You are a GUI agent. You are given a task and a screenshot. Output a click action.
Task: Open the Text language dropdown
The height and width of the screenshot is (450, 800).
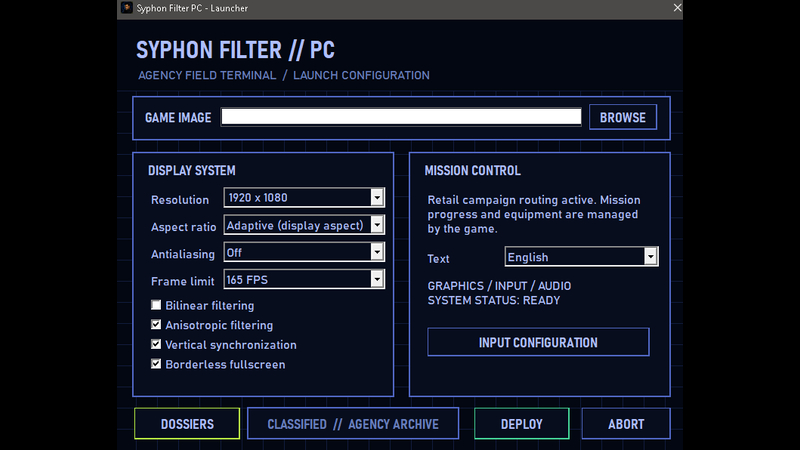tap(581, 257)
